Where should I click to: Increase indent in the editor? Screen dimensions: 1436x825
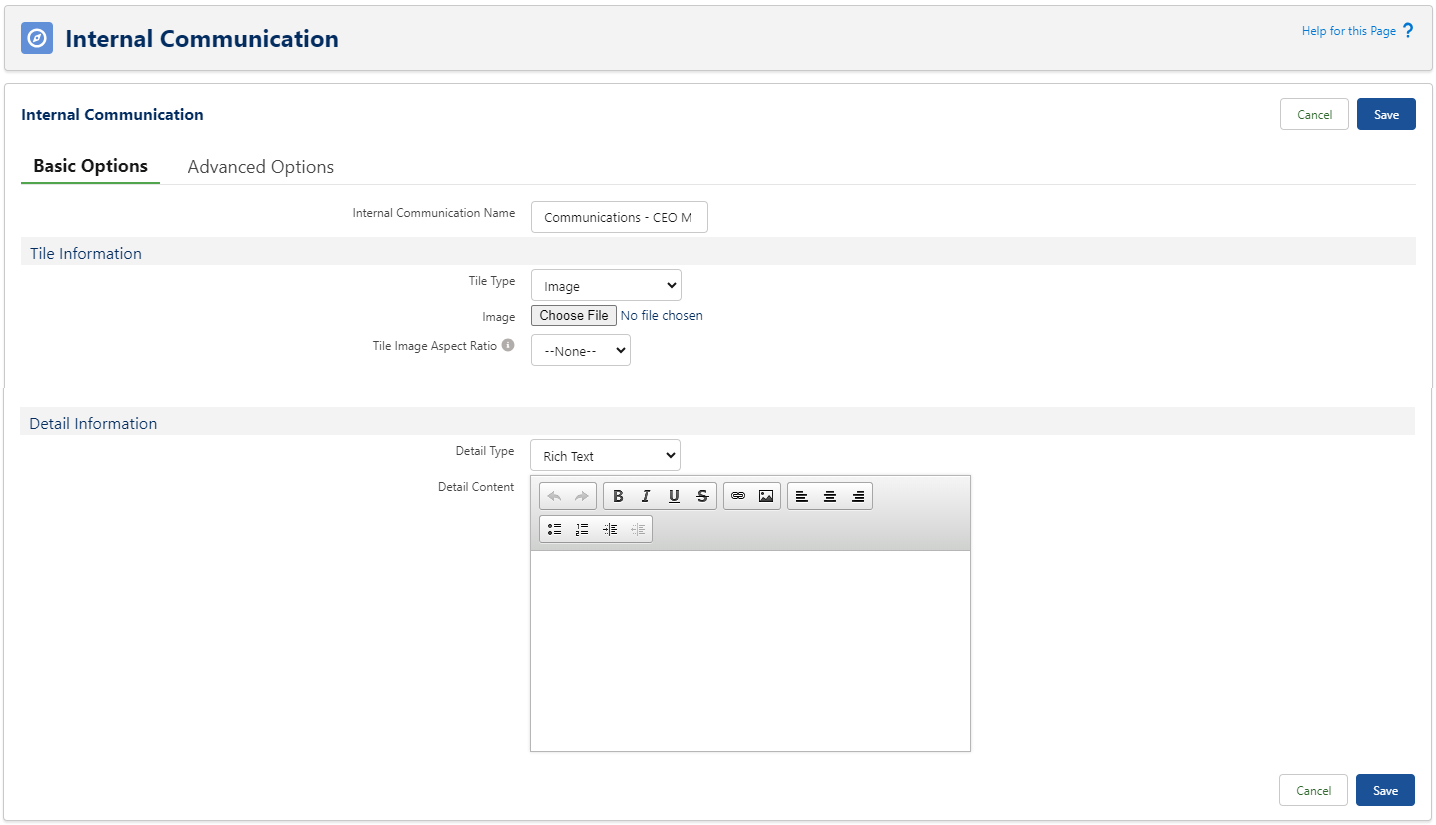[x=610, y=529]
